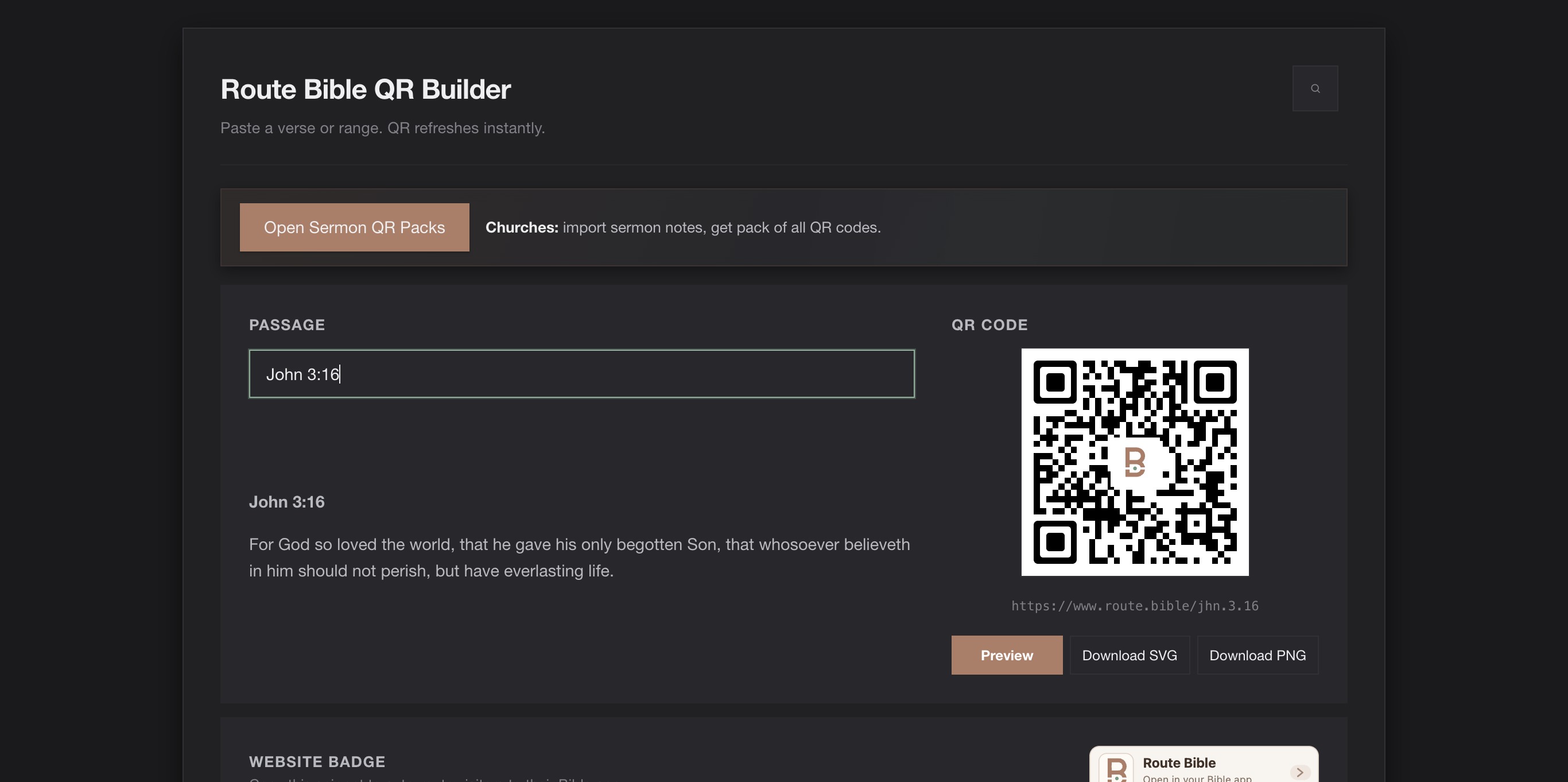Click the PASSAGE section label
The image size is (1568, 782).
click(288, 324)
